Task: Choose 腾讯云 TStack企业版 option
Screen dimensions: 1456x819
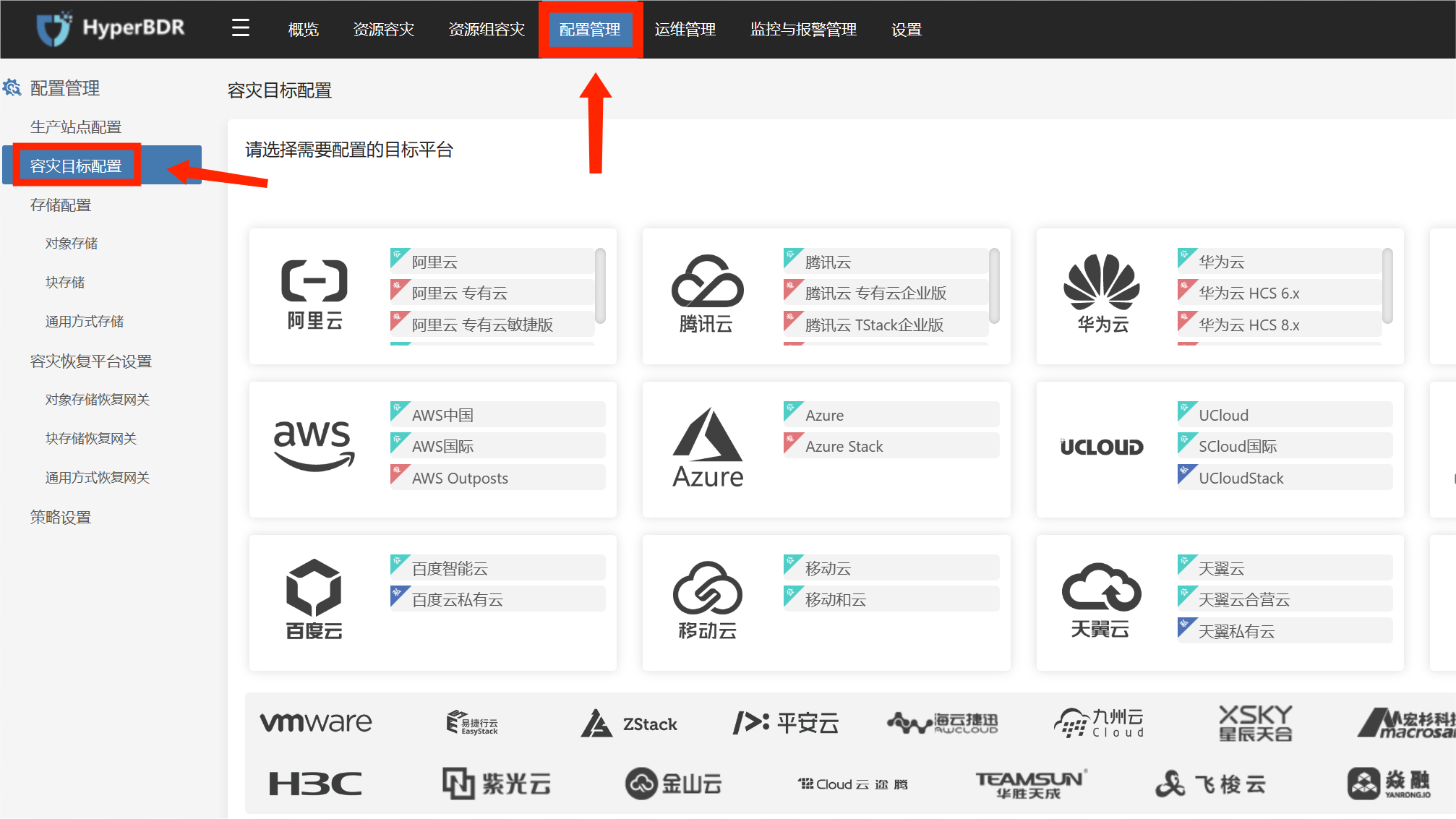Action: point(886,325)
